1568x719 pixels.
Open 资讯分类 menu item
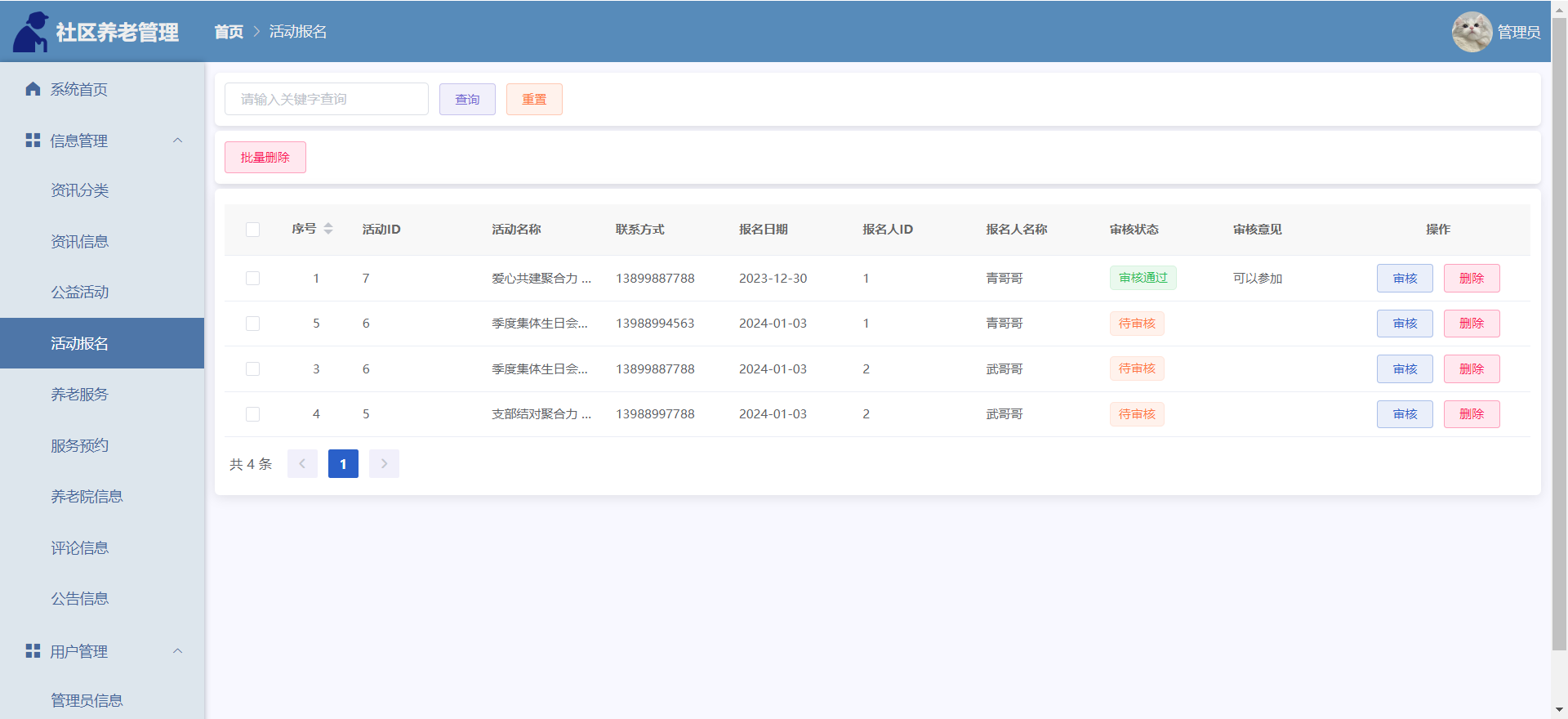click(x=102, y=190)
